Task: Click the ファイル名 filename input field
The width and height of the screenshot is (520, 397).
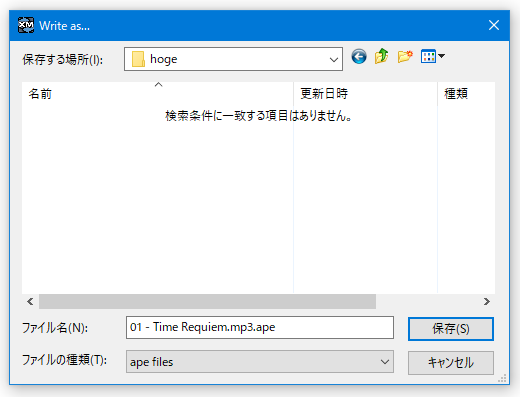Action: 260,327
